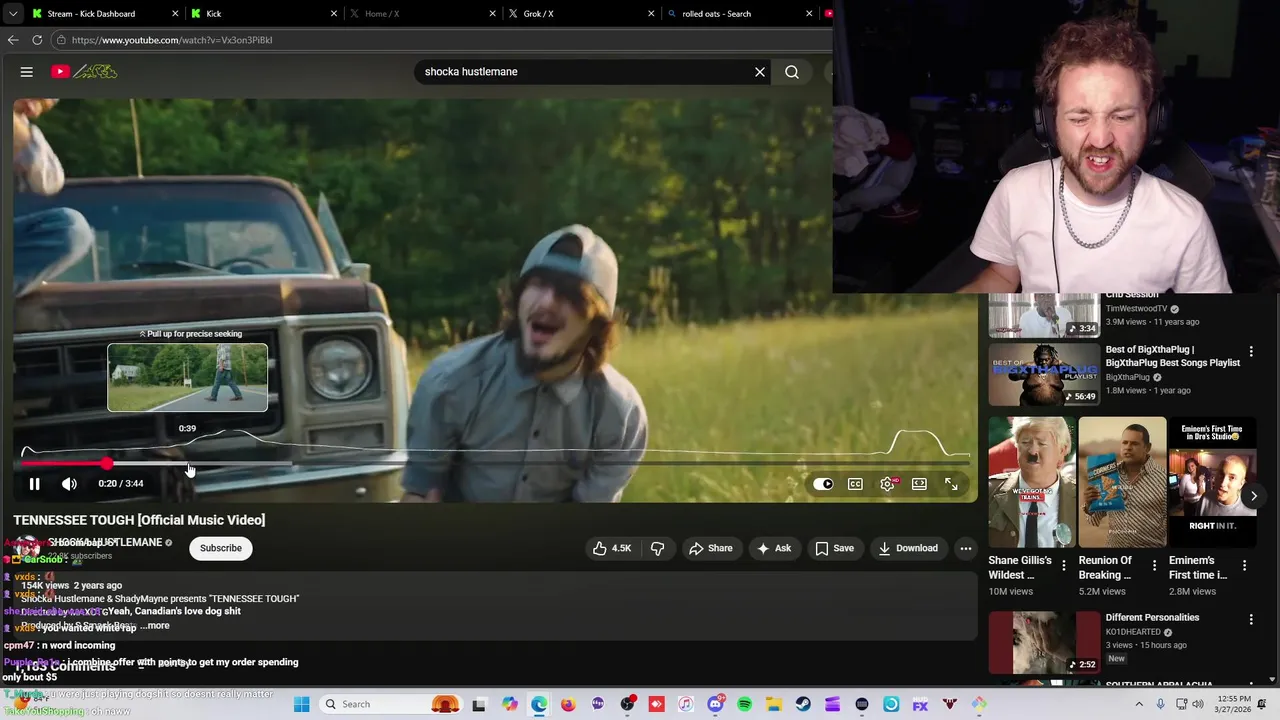The width and height of the screenshot is (1280, 720).
Task: Open Different Personalities video title
Action: (x=1152, y=618)
